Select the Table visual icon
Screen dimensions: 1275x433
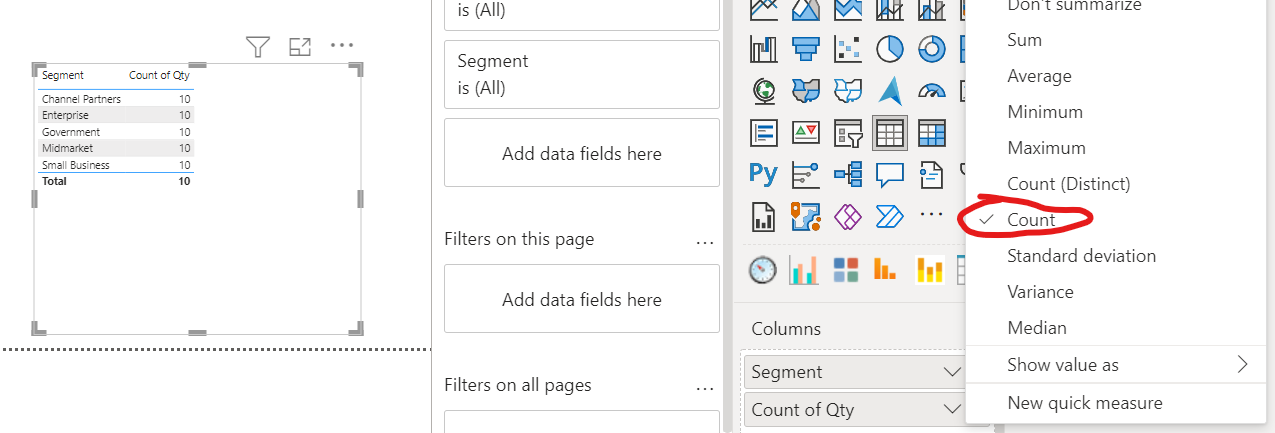coord(890,132)
